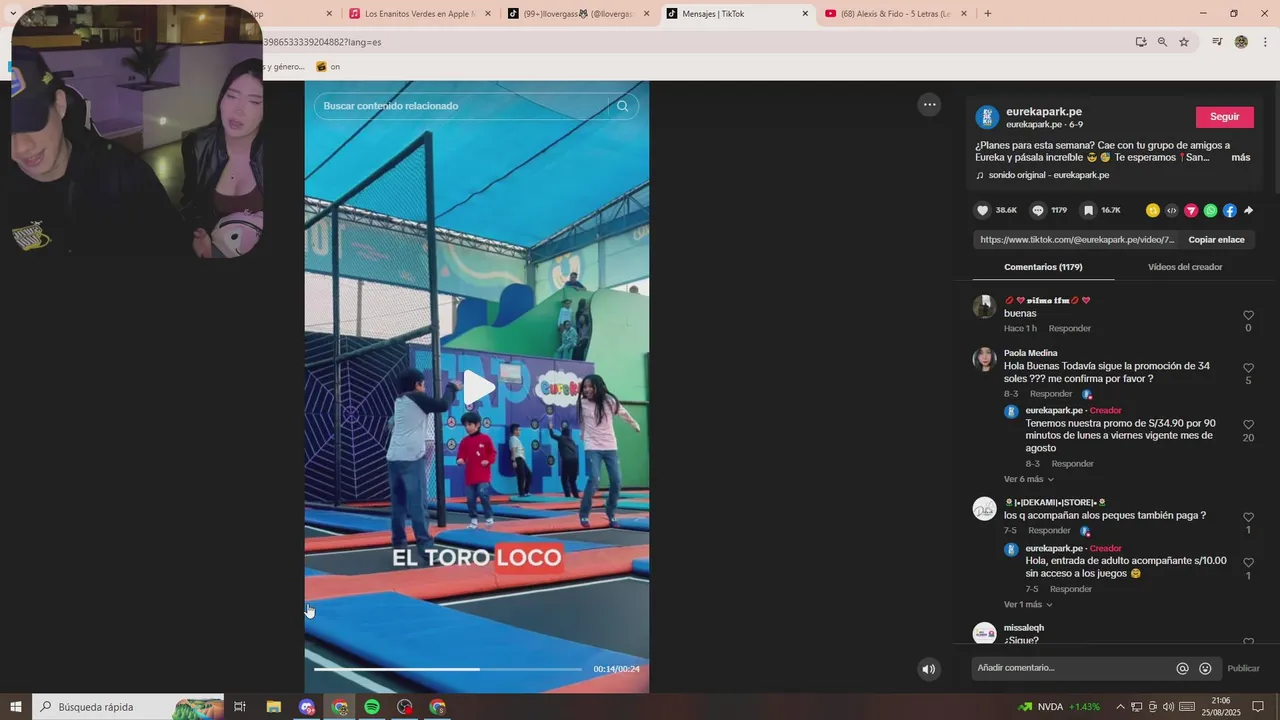The image size is (1280, 720).
Task: Open the media controls icon in Chrome toolbar
Action: [x=1217, y=42]
